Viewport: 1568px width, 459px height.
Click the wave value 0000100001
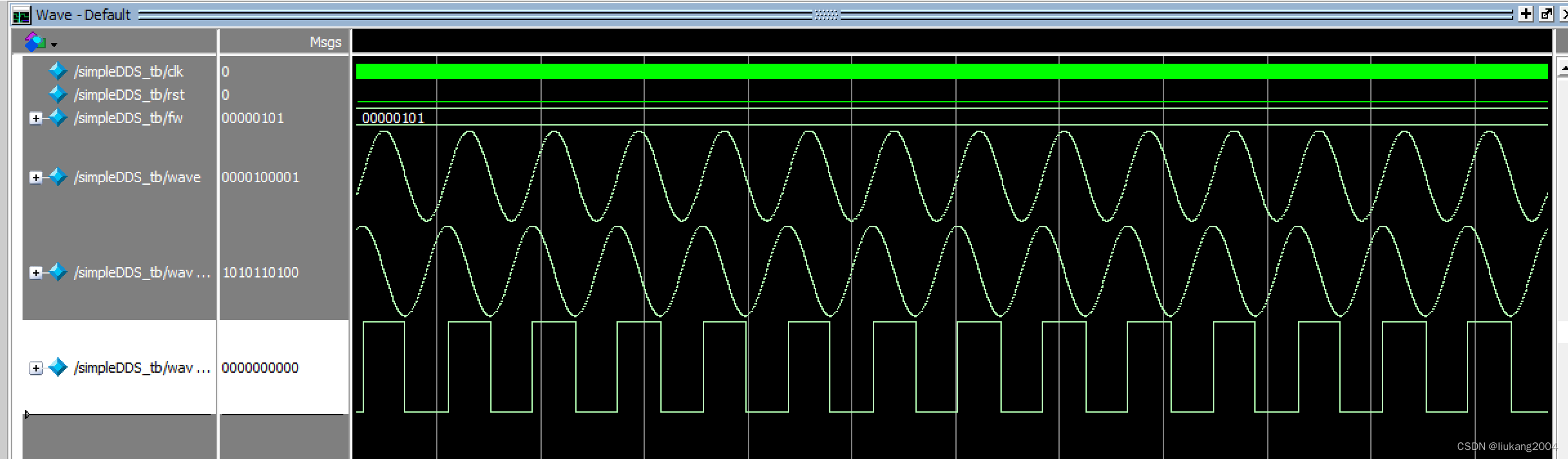(261, 177)
